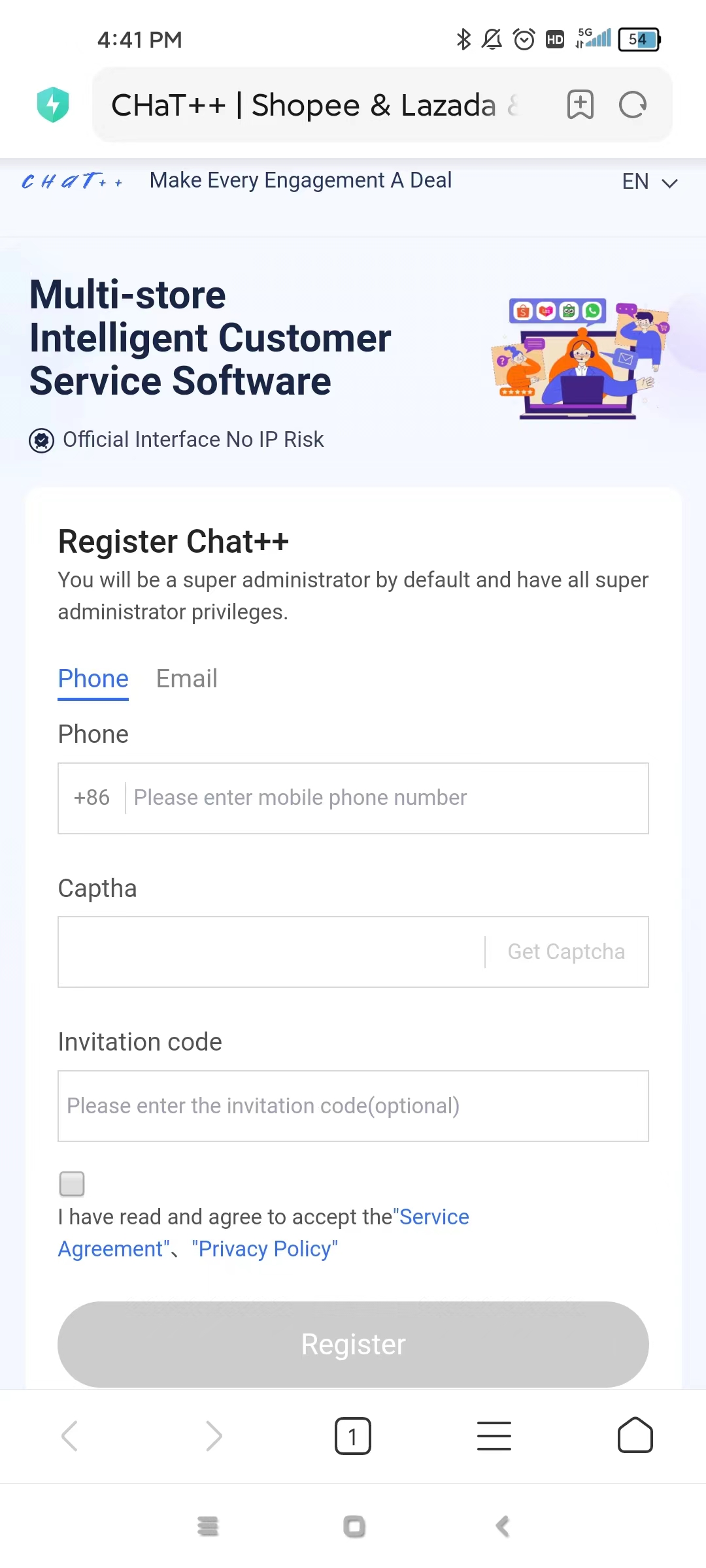Open the tab counter showing 1

coord(353,1435)
